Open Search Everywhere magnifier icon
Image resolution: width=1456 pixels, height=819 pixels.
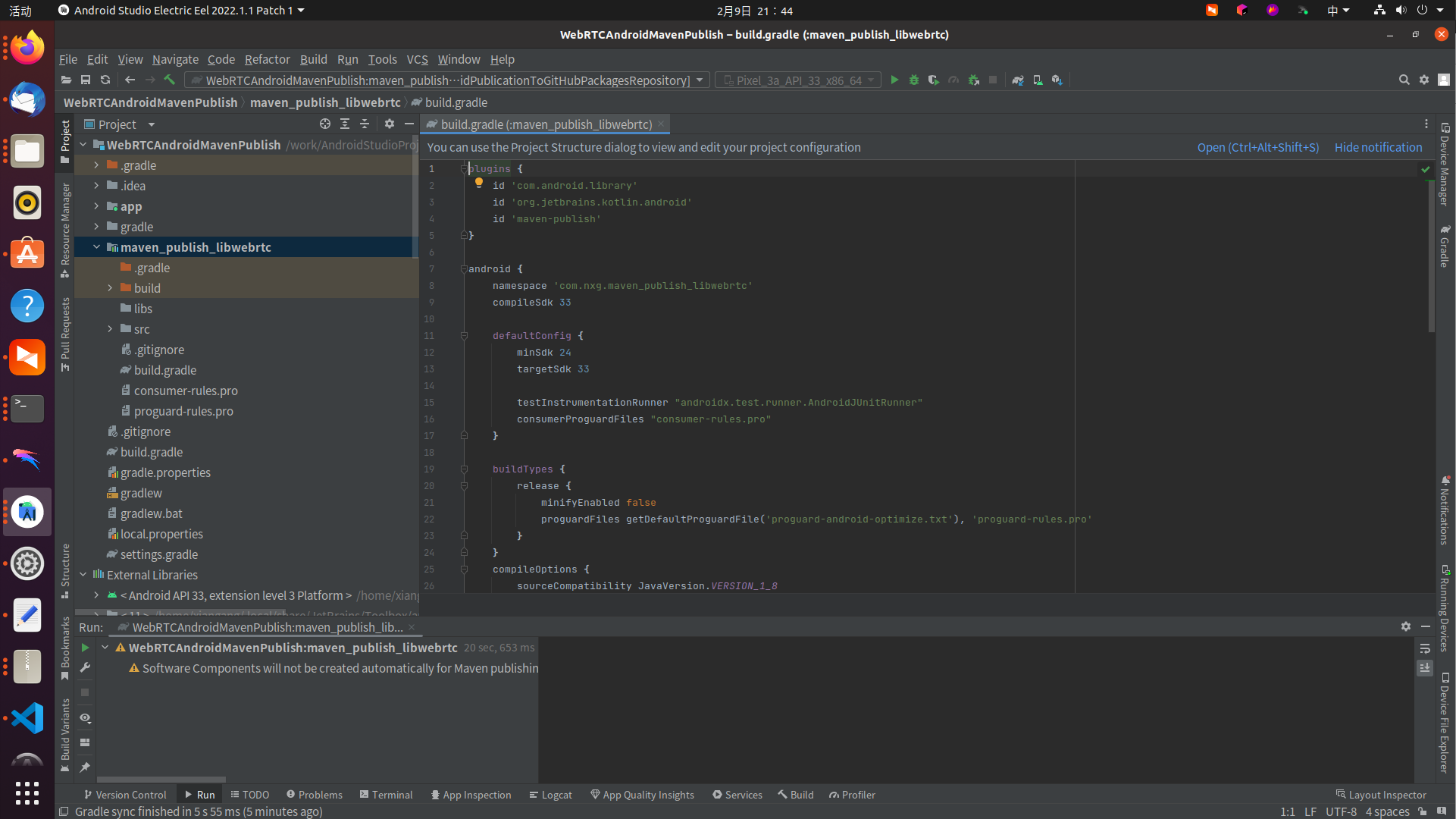tap(1404, 80)
